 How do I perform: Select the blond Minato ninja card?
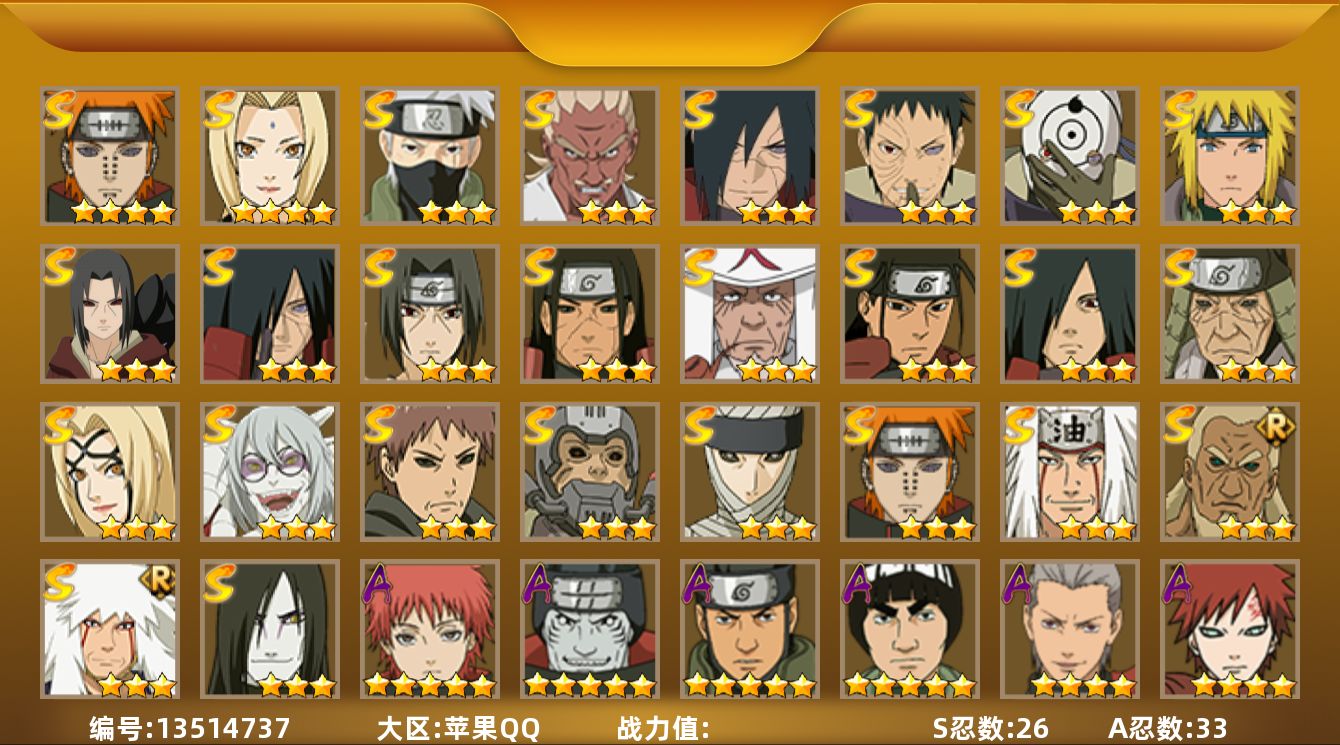[1230, 156]
